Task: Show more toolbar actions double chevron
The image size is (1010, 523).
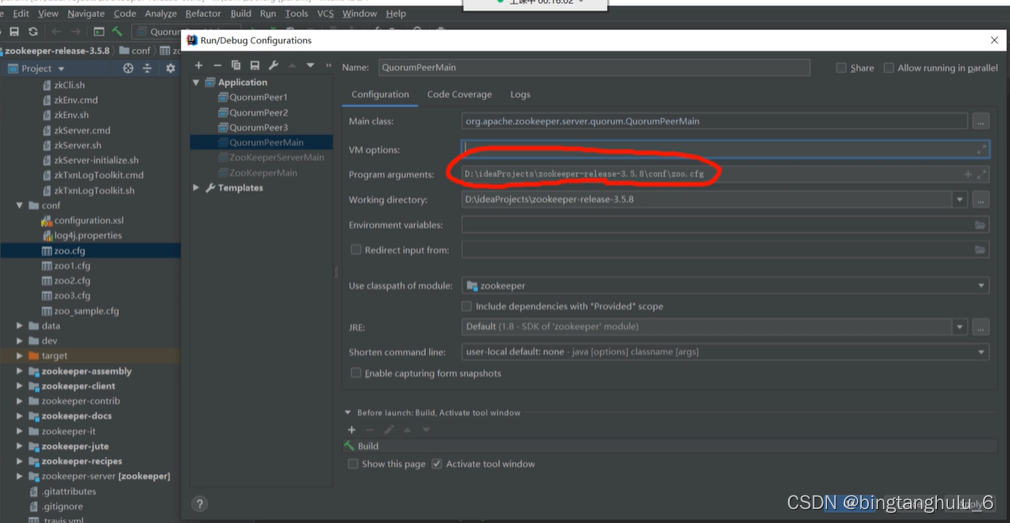Action: (x=329, y=66)
